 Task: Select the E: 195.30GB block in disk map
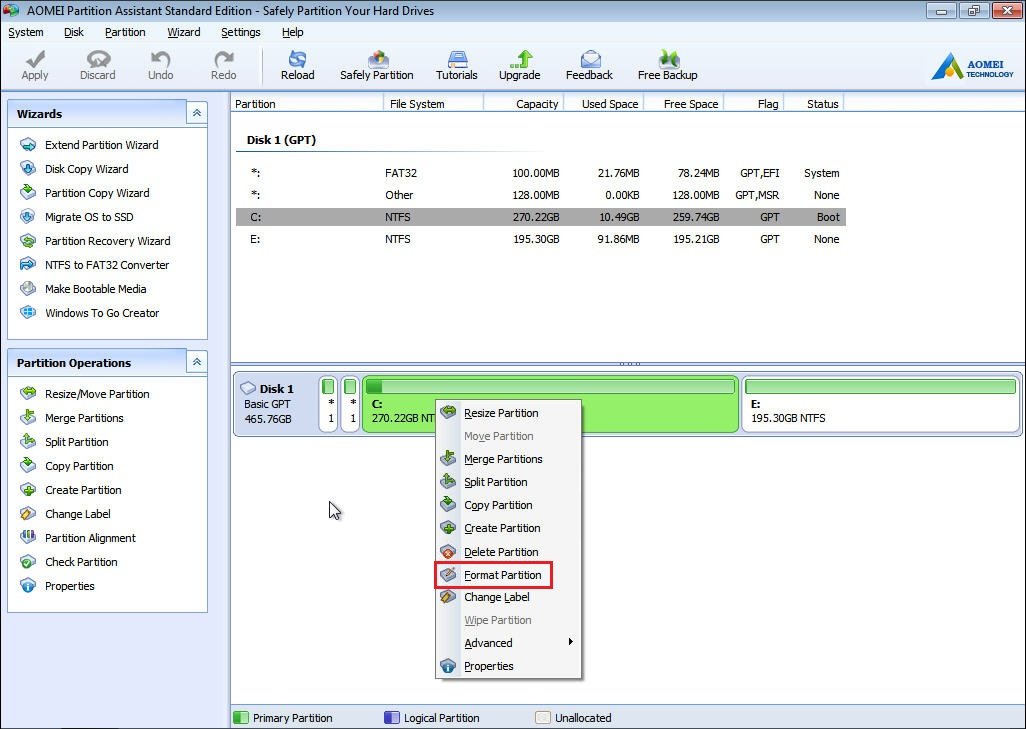[x=880, y=404]
